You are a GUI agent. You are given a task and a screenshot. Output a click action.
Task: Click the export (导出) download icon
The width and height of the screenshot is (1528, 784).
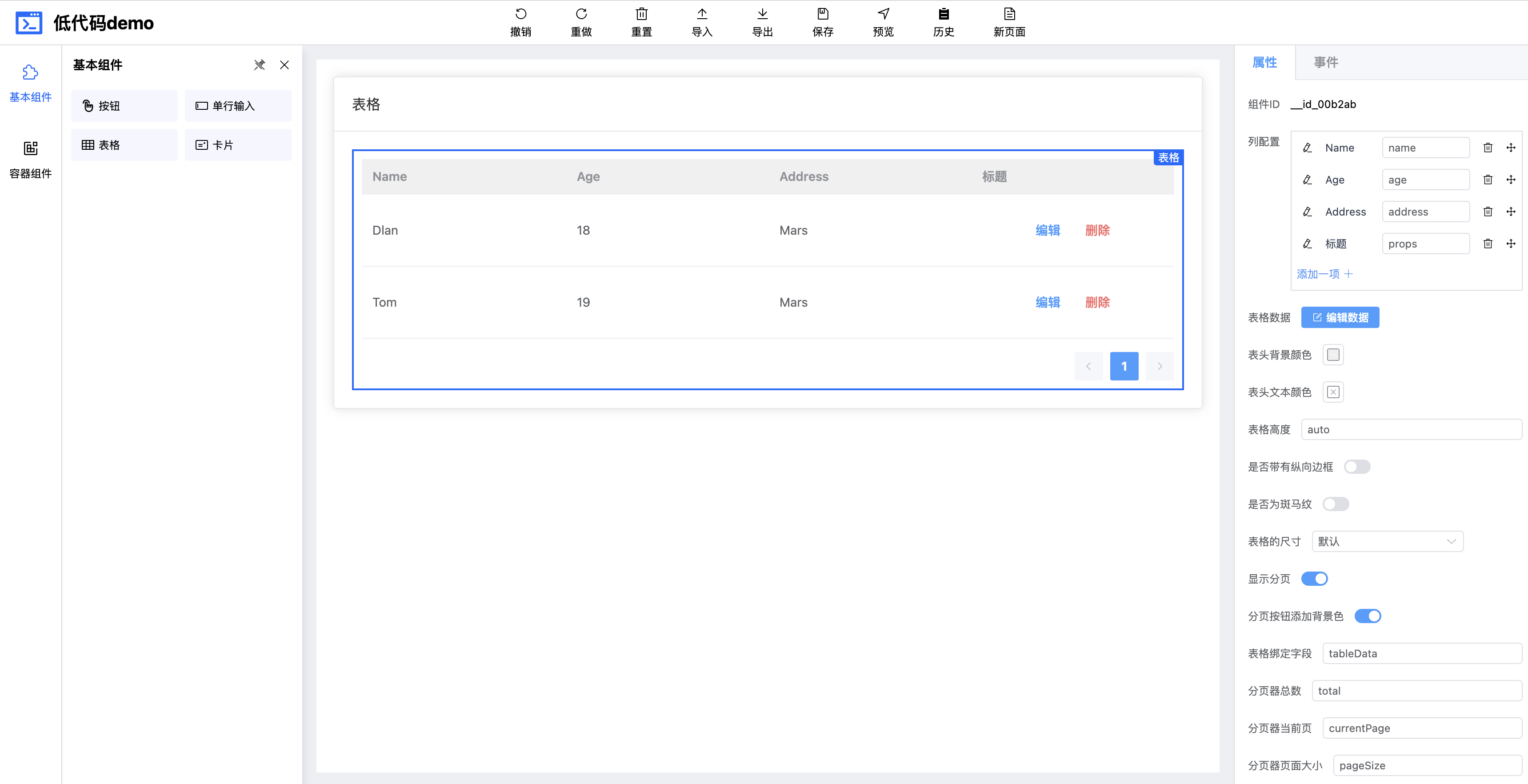click(762, 14)
